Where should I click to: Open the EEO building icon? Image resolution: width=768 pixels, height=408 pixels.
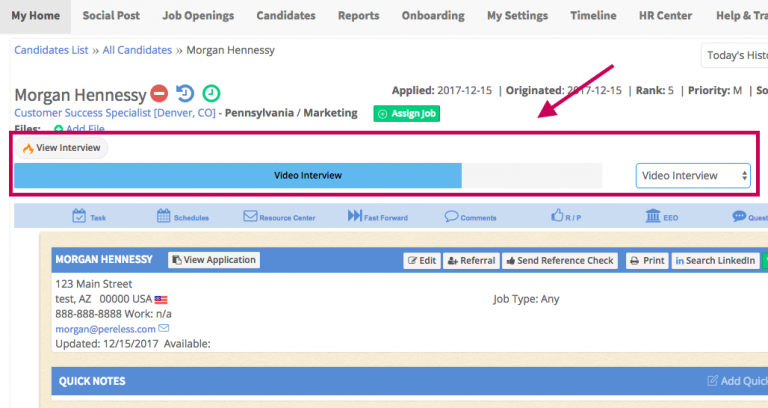coord(653,216)
